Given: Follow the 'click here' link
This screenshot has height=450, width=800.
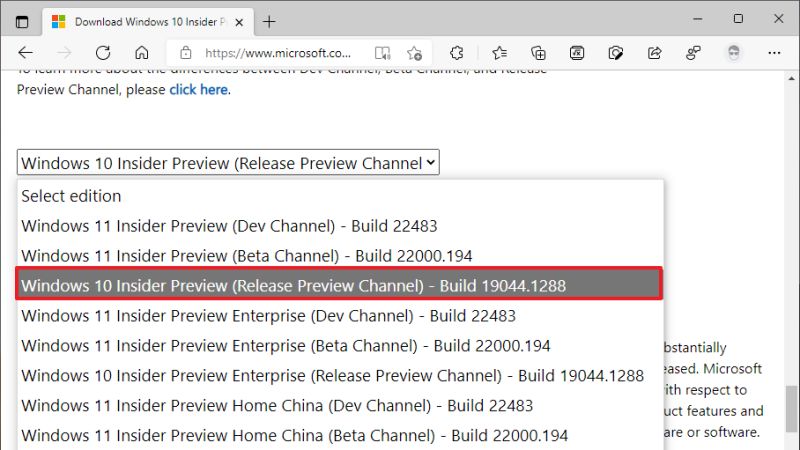Looking at the screenshot, I should 198,90.
